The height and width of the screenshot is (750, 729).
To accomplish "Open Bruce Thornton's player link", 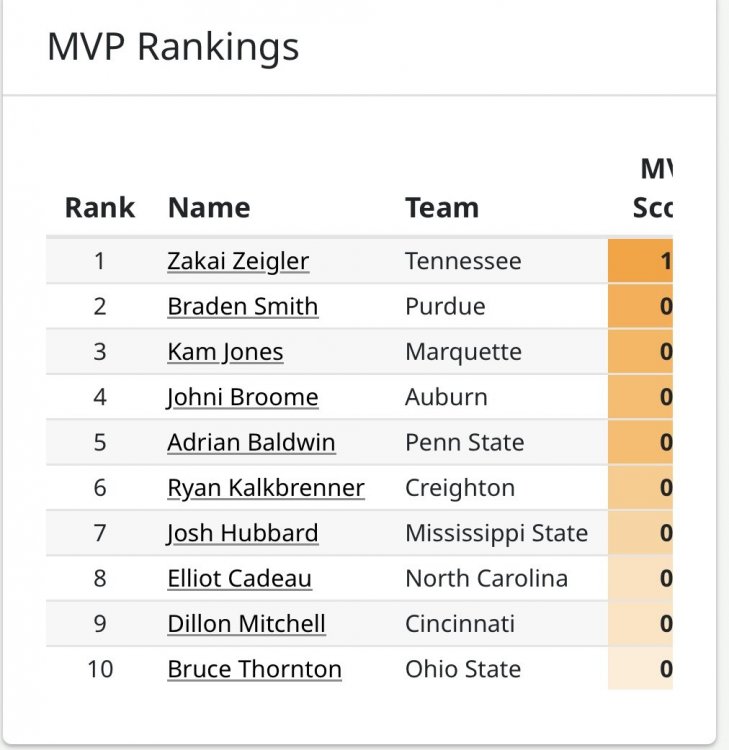I will 255,669.
